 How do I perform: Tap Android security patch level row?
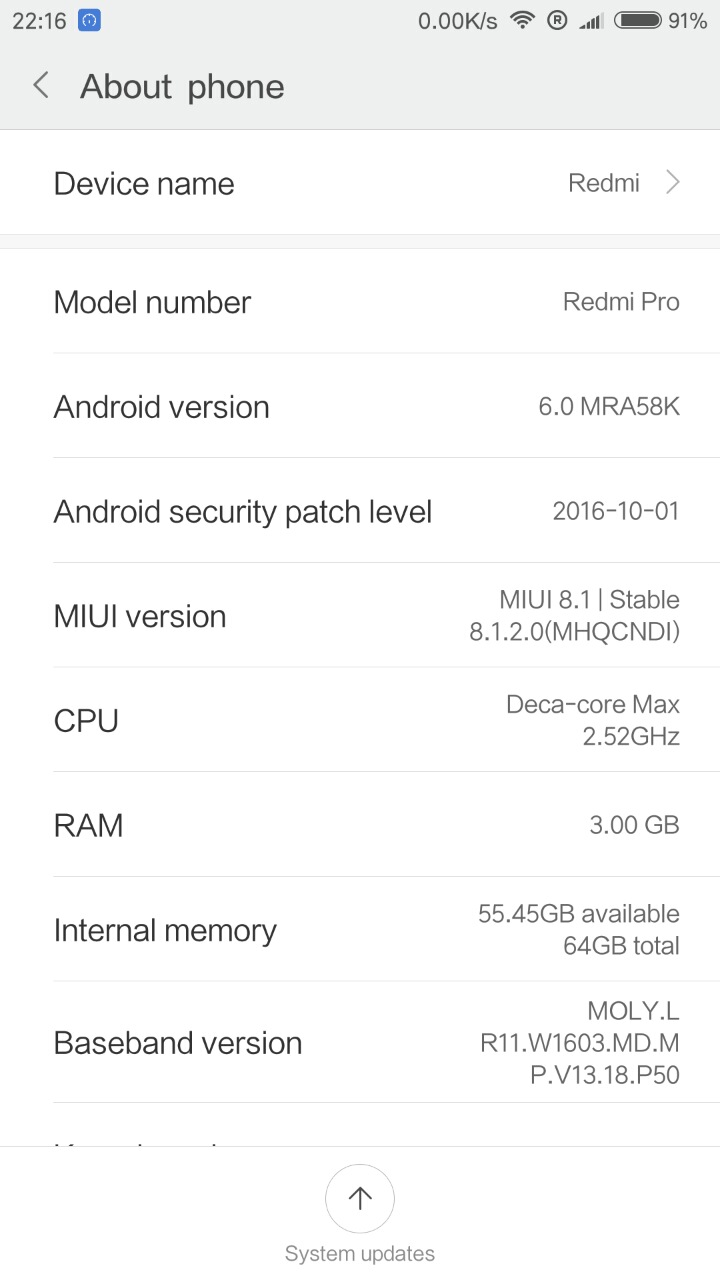coord(360,512)
